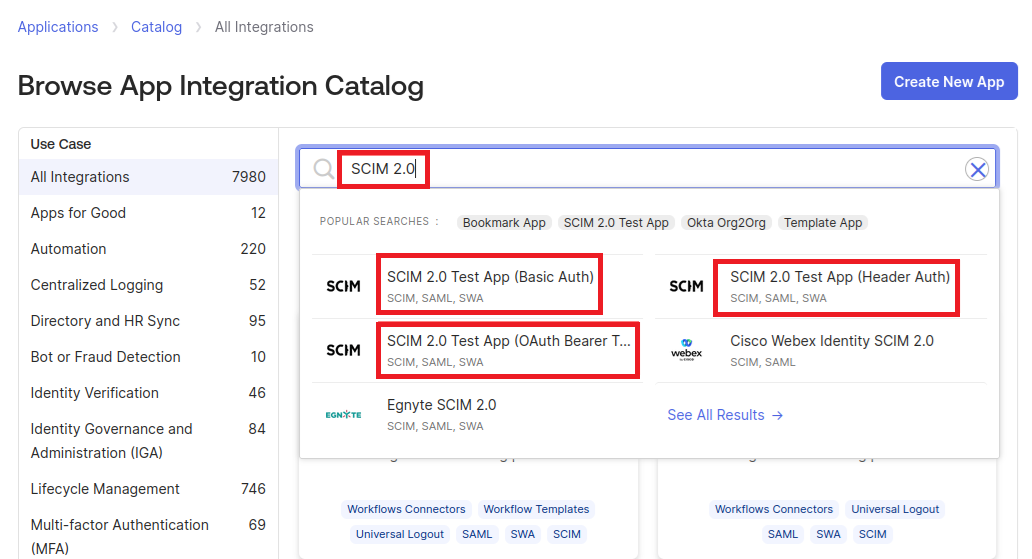The width and height of the screenshot is (1032, 559).
Task: Choose Okta Org2Org popular search chip
Action: (726, 223)
